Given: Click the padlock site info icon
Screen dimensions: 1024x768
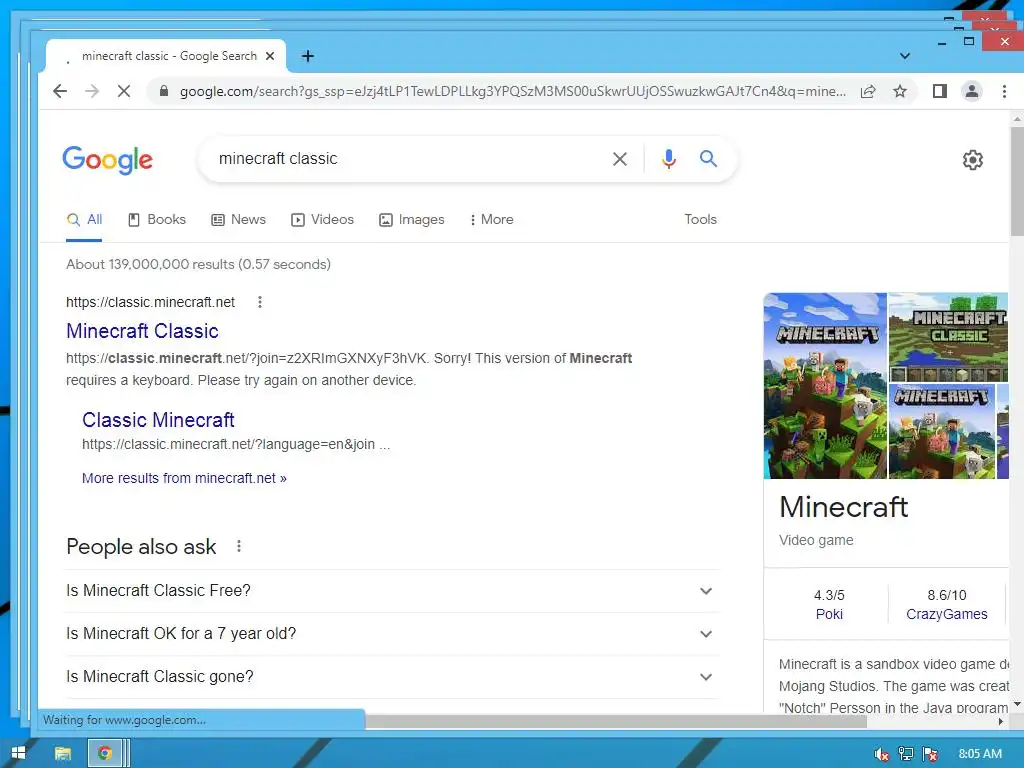Looking at the screenshot, I should click(x=164, y=91).
